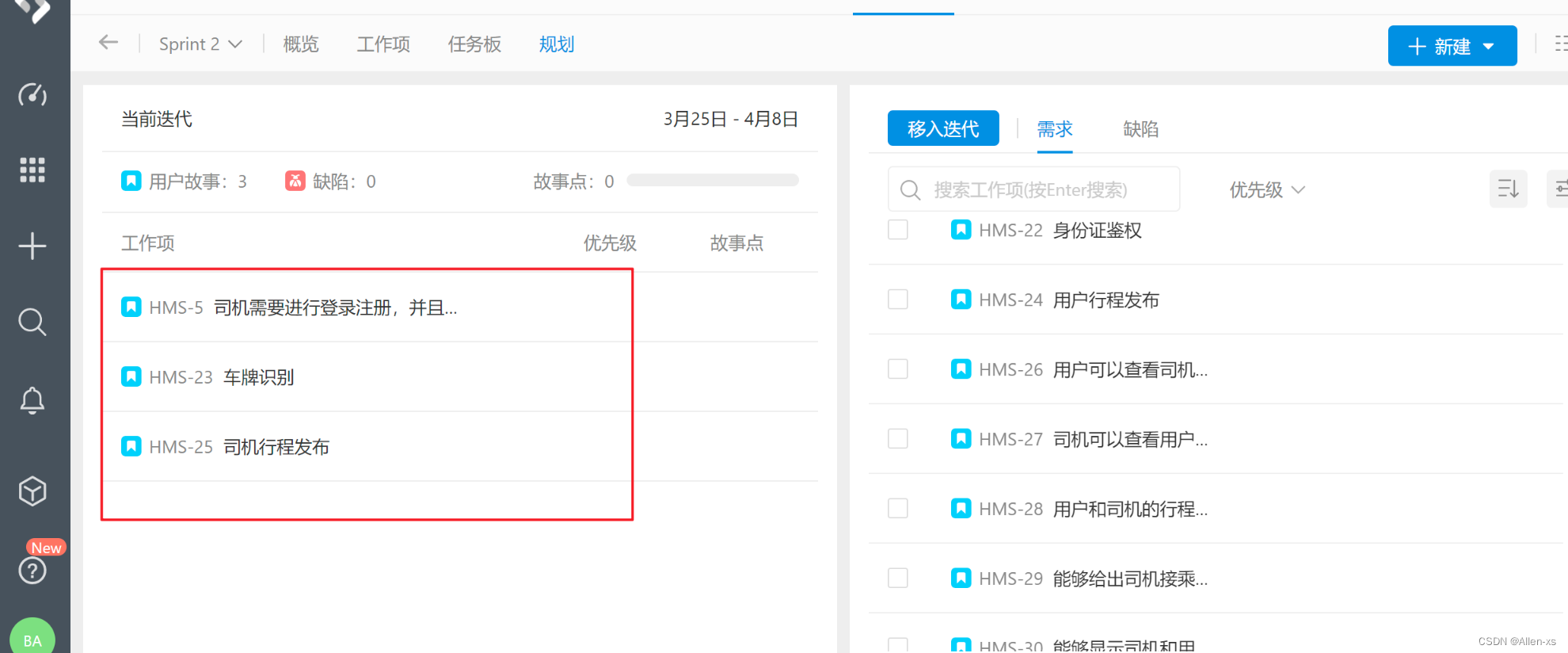Click the plus create icon in sidebar

[32, 246]
